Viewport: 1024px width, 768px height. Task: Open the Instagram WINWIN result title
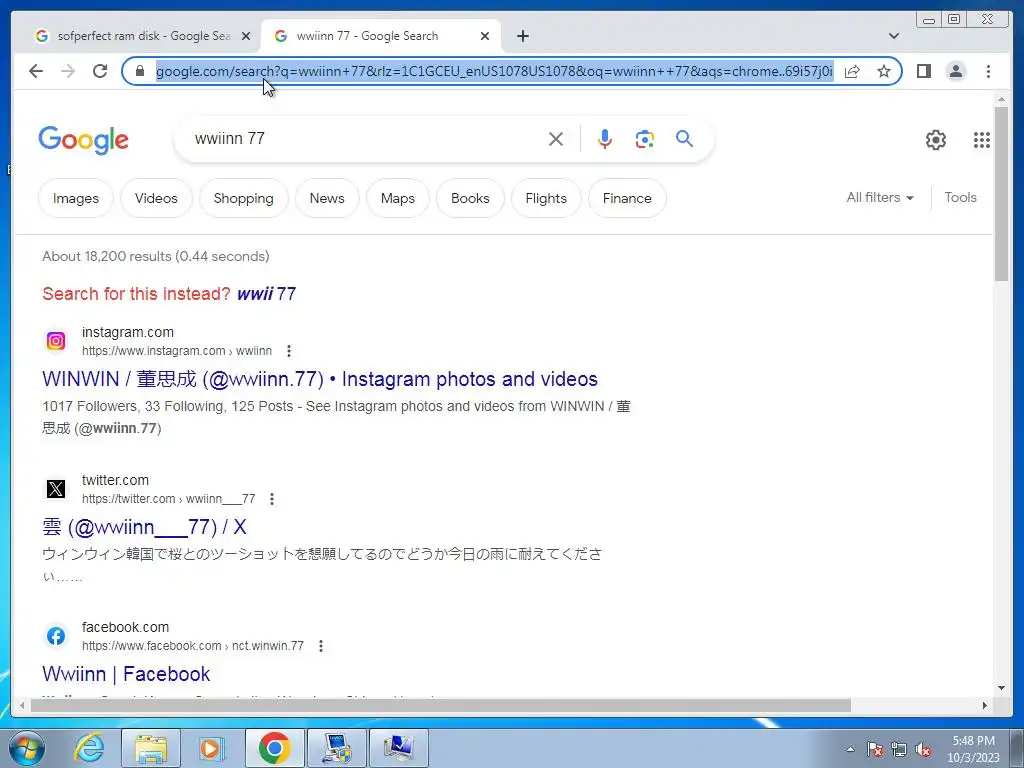(320, 379)
